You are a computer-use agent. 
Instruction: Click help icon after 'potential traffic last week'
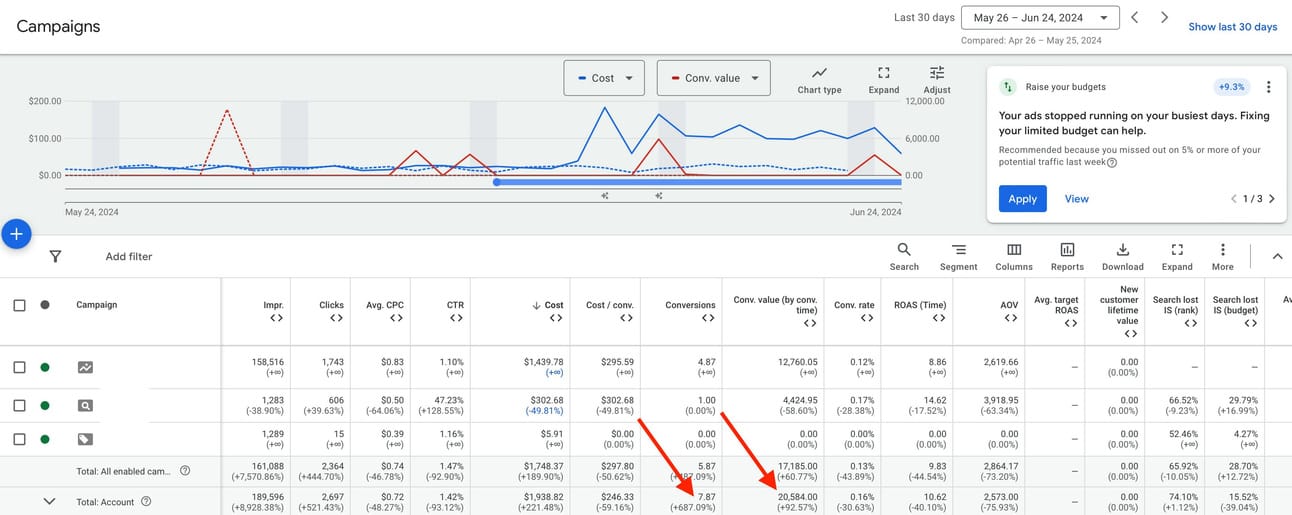(x=1112, y=162)
